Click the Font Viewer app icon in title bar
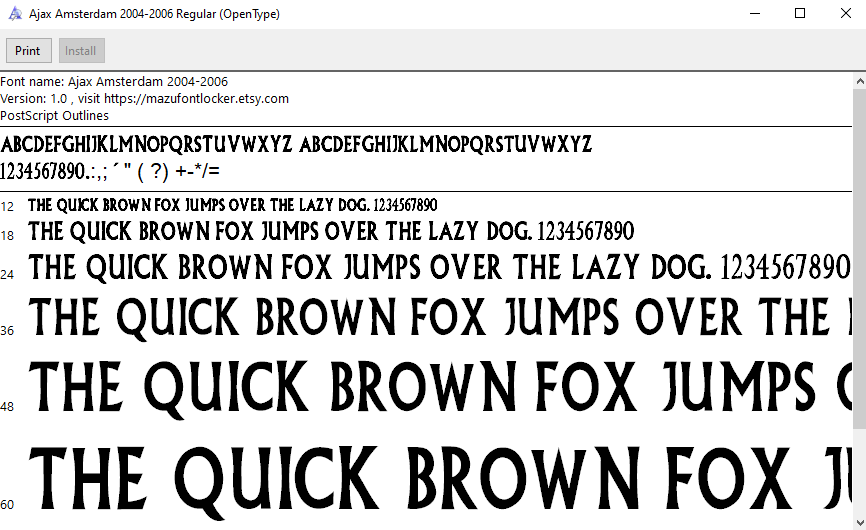Image resolution: width=866 pixels, height=530 pixels. [14, 14]
